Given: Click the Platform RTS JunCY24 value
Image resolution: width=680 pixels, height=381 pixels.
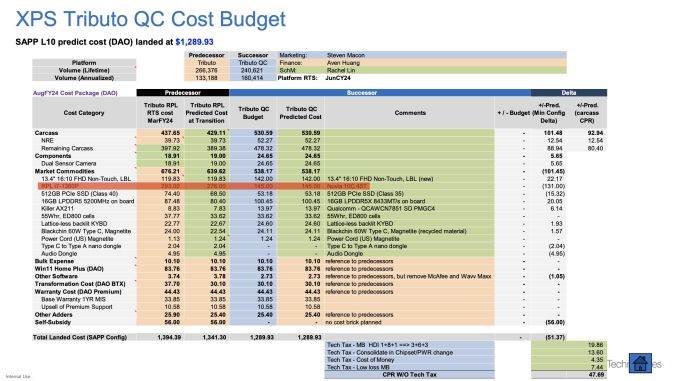Looking at the screenshot, I should (338, 78).
